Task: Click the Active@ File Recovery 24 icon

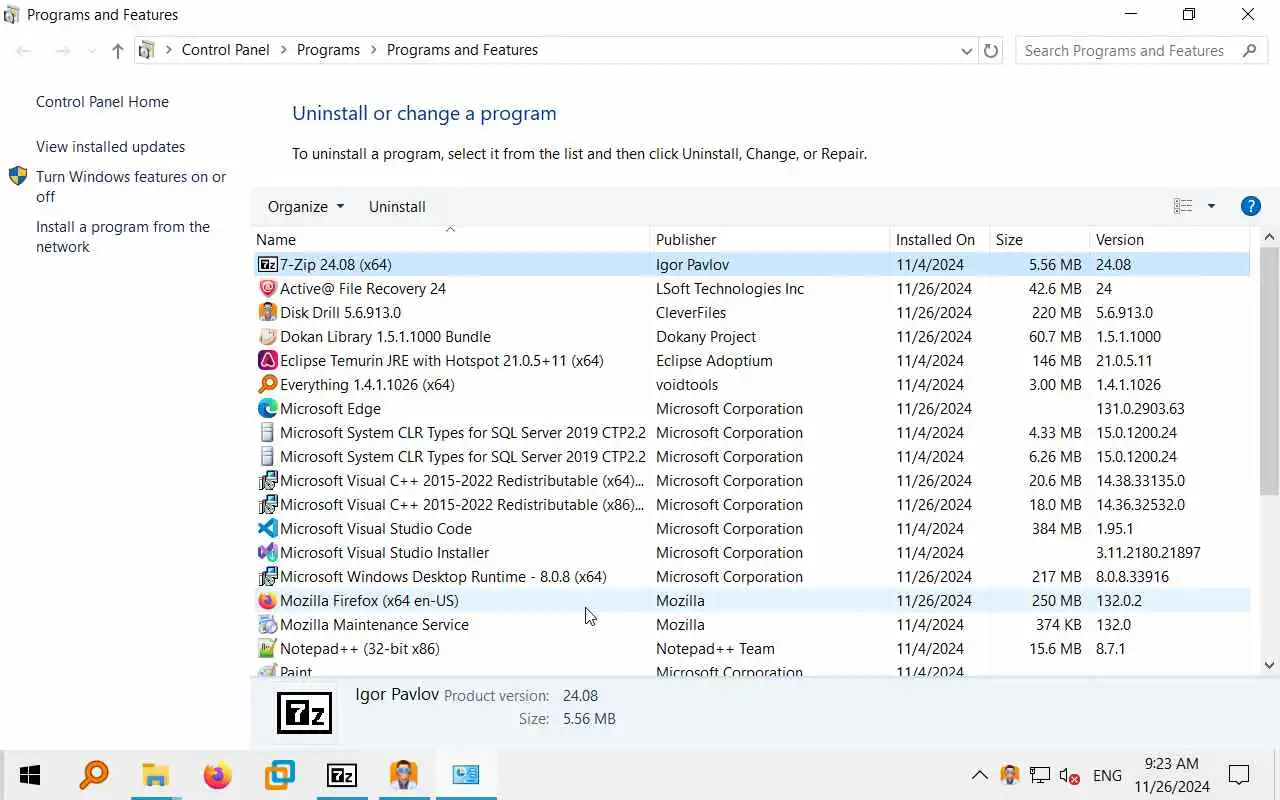Action: pyautogui.click(x=268, y=289)
